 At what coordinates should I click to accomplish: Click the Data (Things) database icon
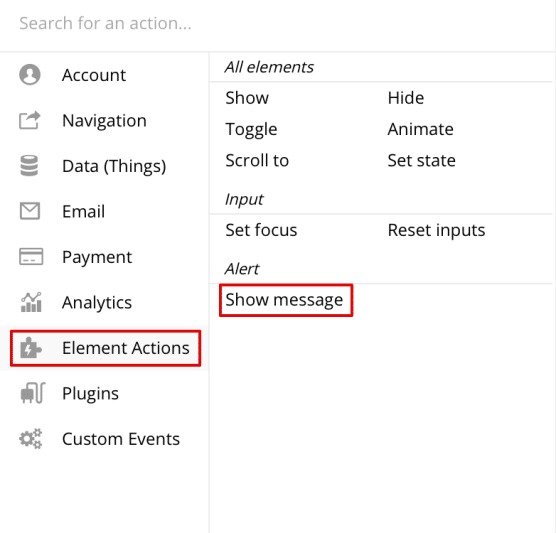[x=29, y=166]
